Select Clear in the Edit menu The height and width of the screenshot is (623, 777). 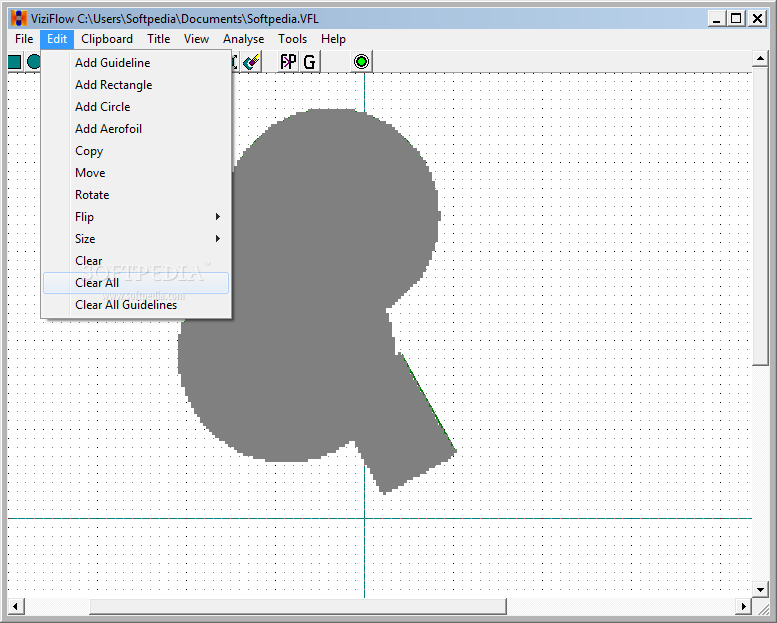click(x=136, y=261)
